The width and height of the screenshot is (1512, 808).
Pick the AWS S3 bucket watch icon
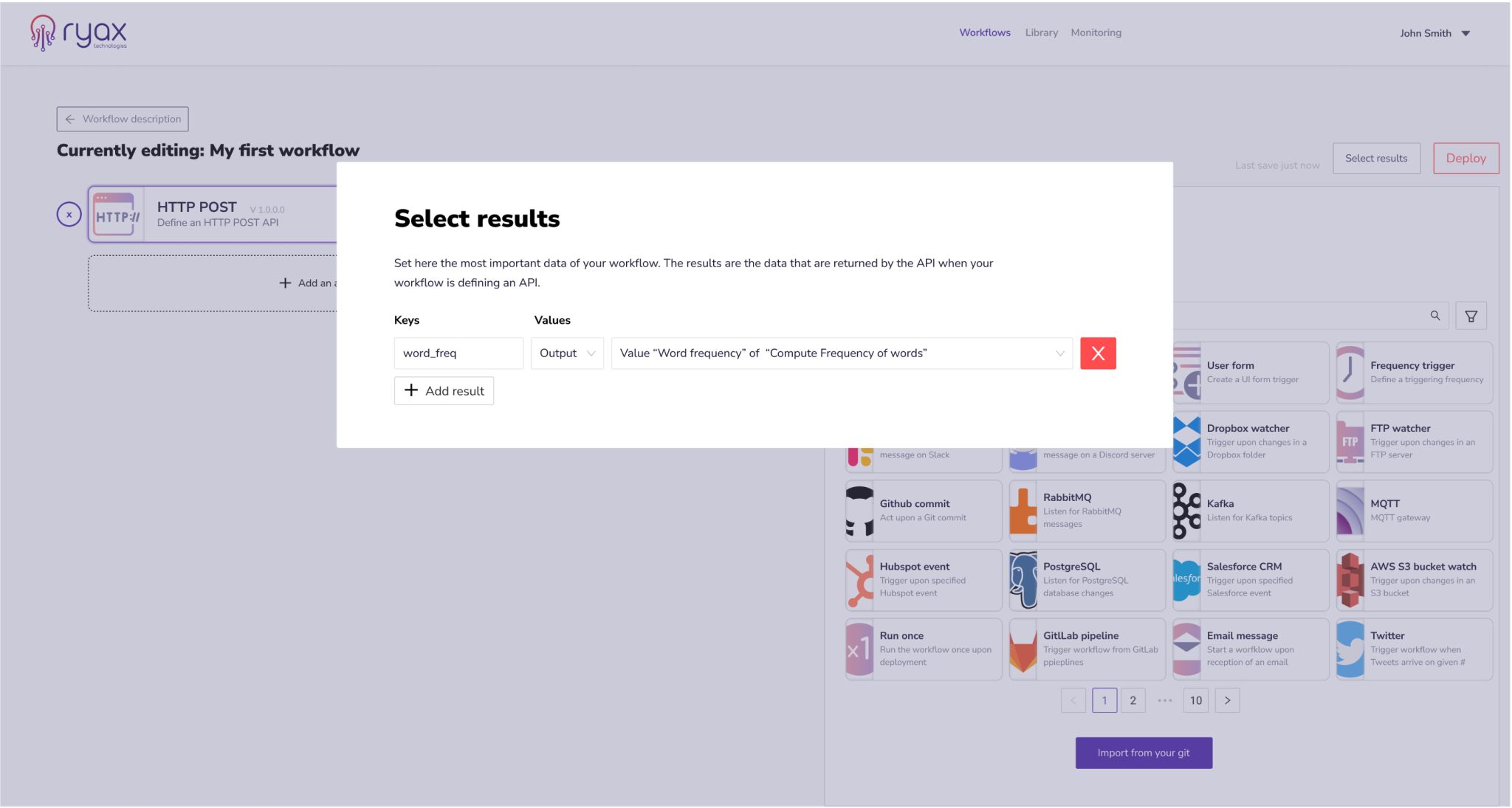(1350, 580)
